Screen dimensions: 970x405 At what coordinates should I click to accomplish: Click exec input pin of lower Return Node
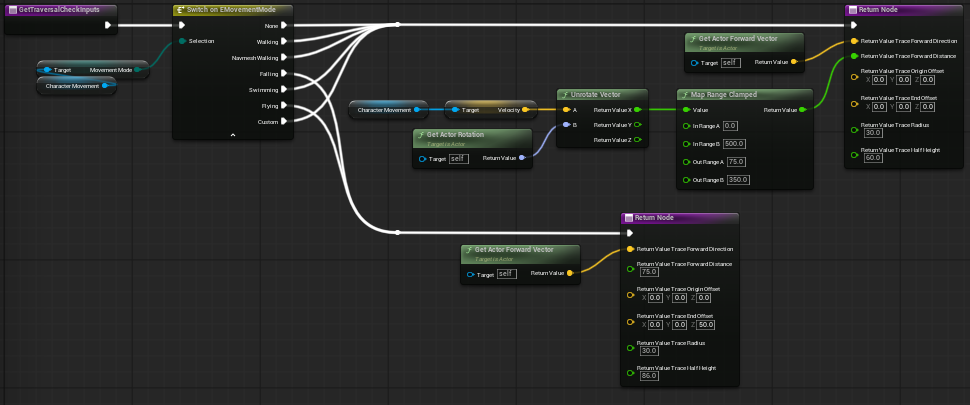pyautogui.click(x=630, y=233)
